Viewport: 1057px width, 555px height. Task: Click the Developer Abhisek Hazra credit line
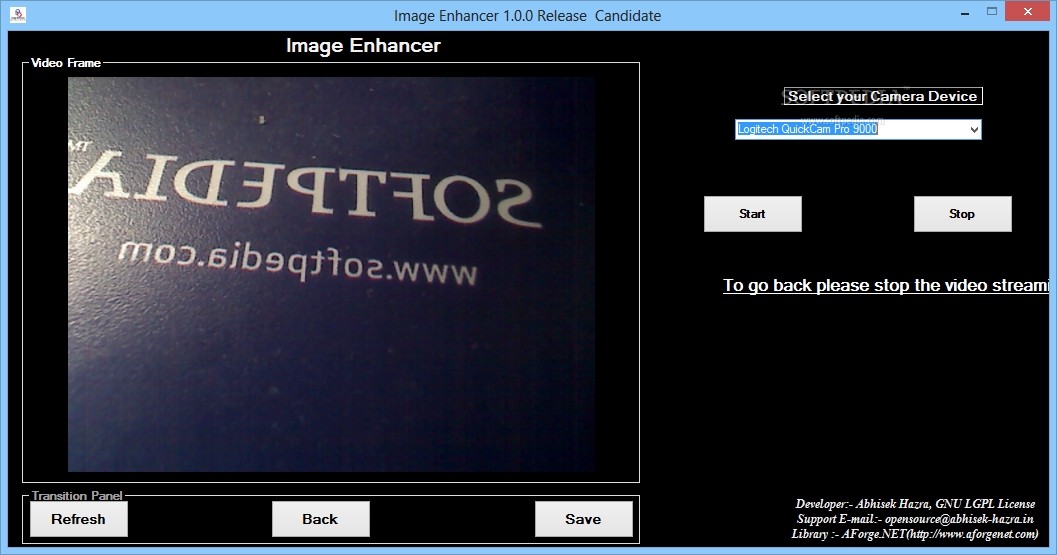pyautogui.click(x=915, y=504)
